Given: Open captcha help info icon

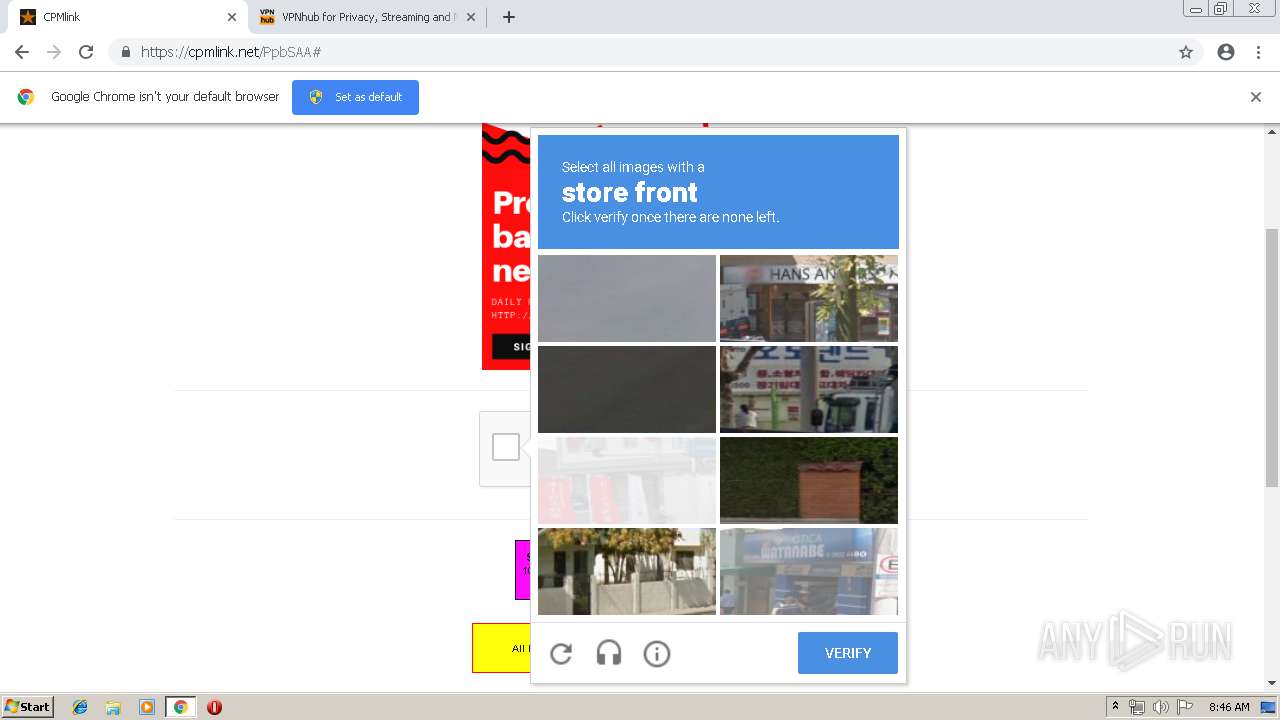Looking at the screenshot, I should pyautogui.click(x=657, y=654).
